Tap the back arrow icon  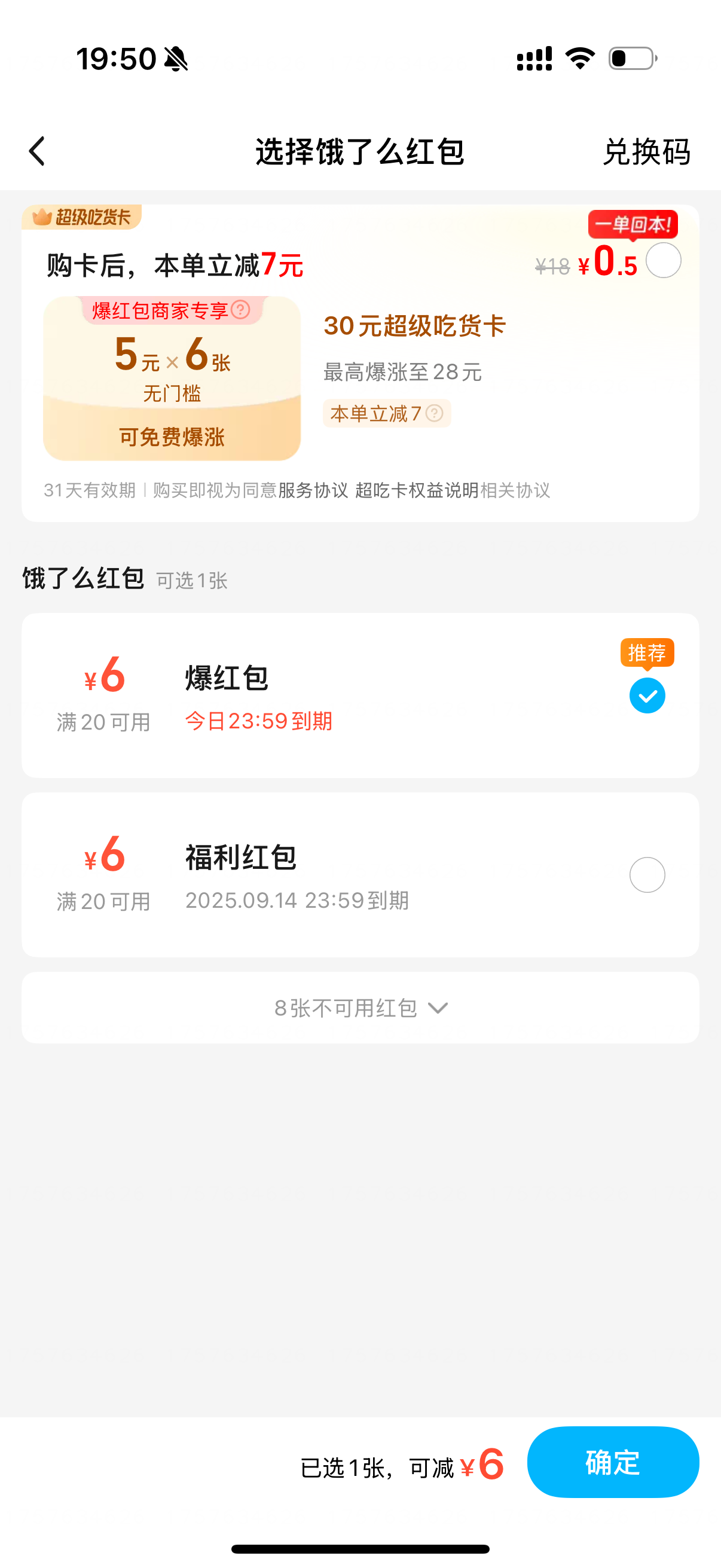click(x=38, y=151)
